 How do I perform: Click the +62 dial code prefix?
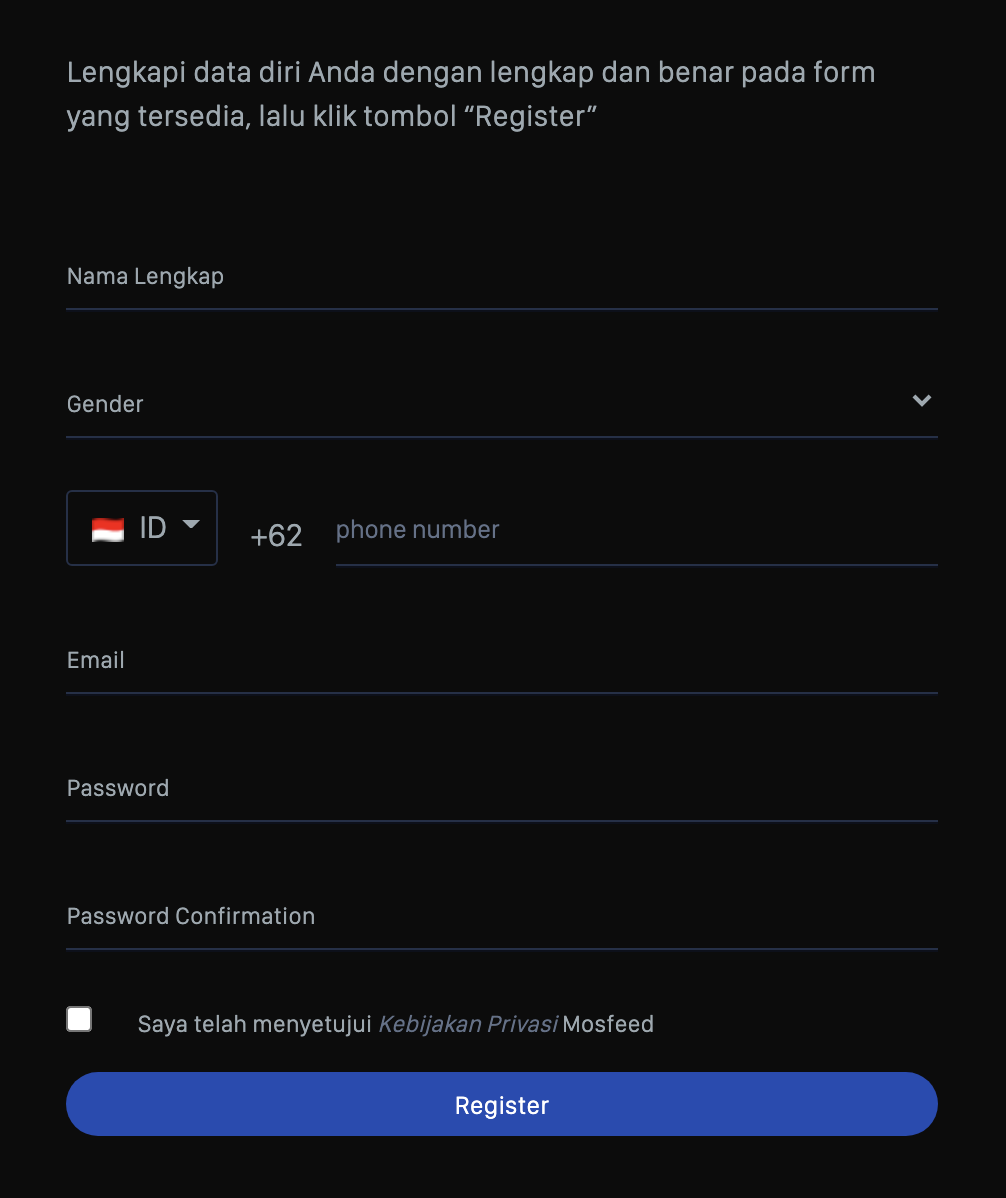click(276, 536)
